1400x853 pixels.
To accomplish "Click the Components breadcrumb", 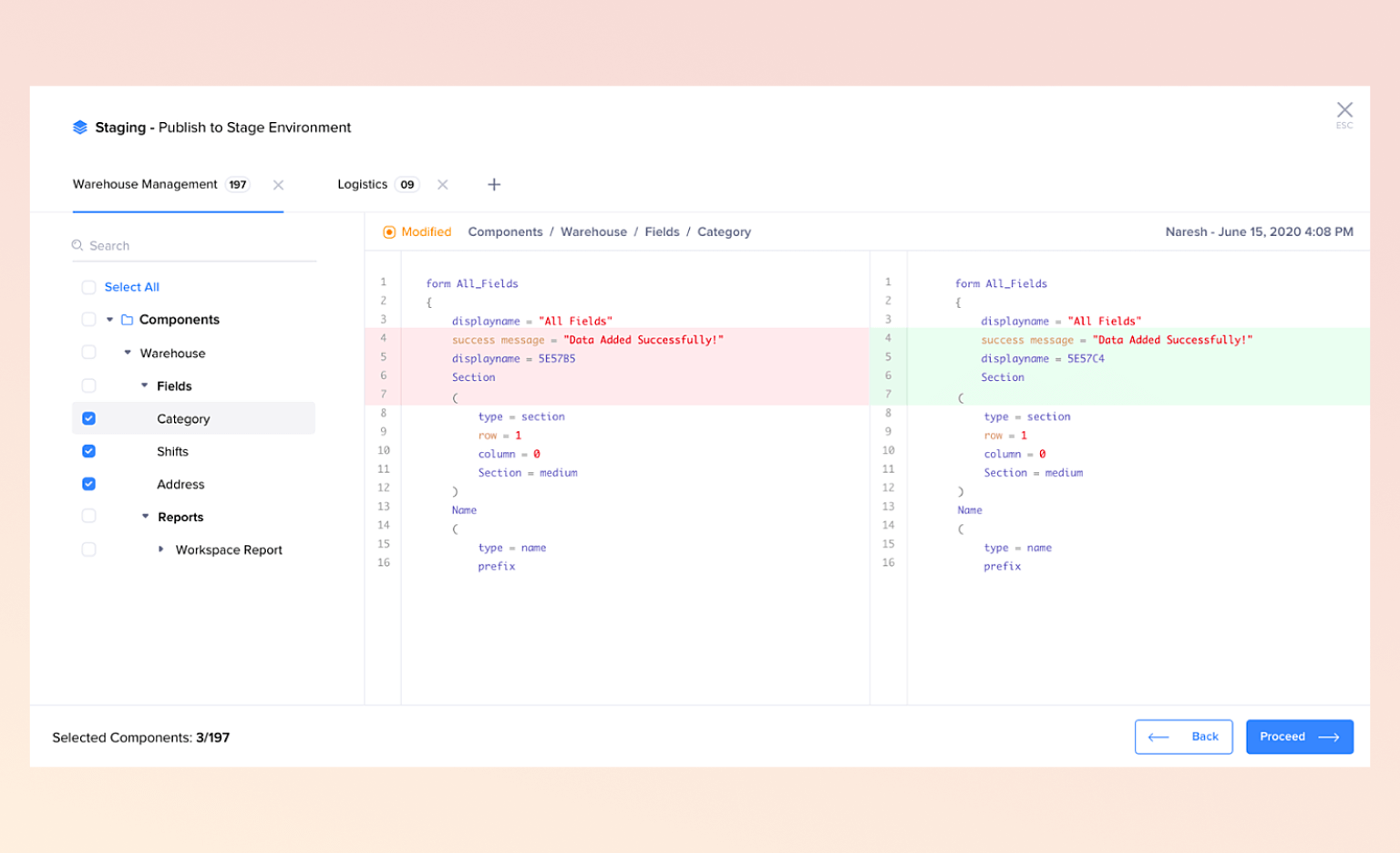I will coord(505,232).
